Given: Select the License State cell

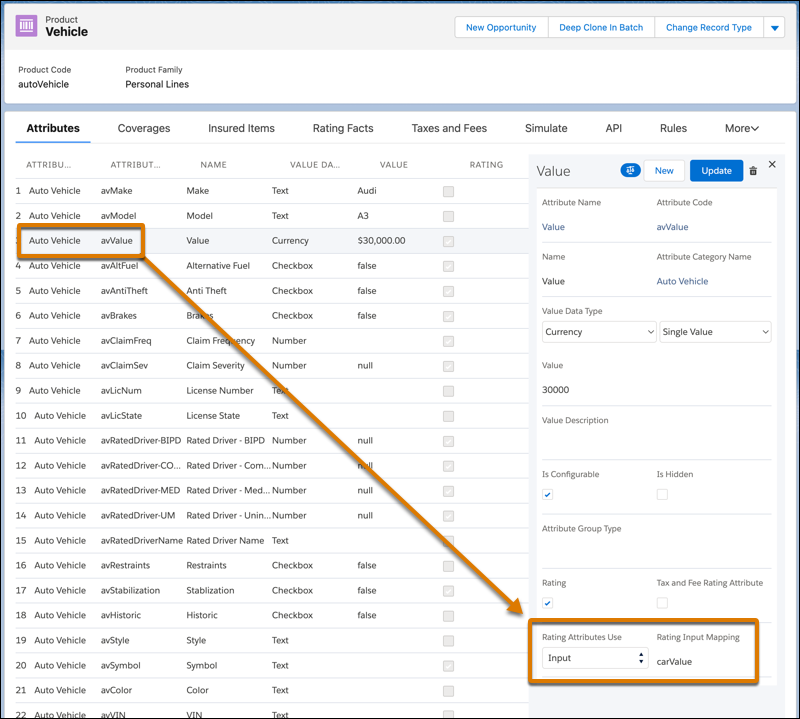Looking at the screenshot, I should [x=213, y=416].
